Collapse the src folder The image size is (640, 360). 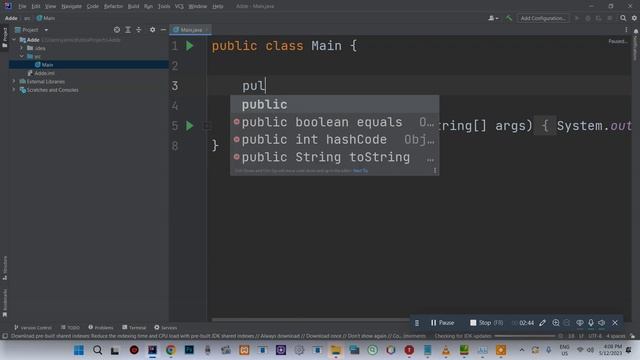click(x=22, y=56)
